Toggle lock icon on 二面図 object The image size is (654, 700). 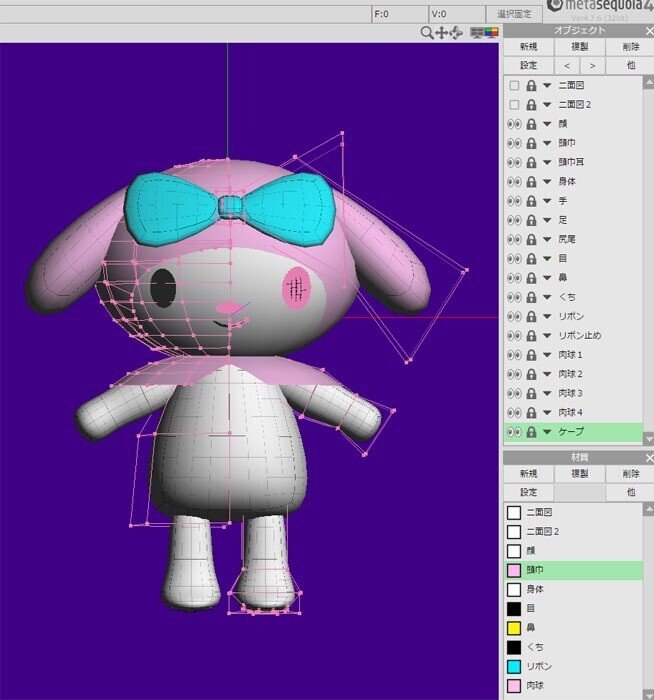tap(531, 85)
